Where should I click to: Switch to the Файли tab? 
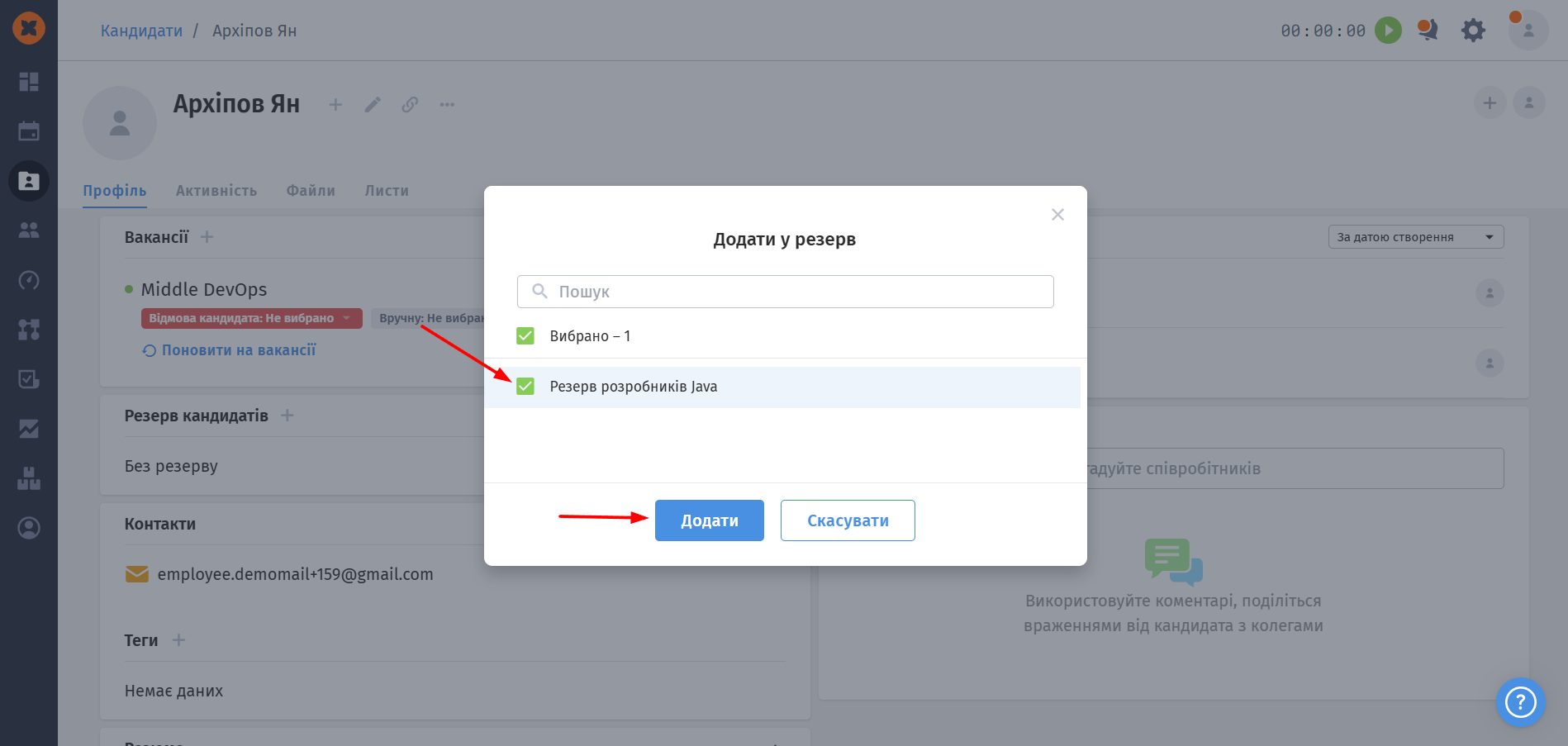[x=311, y=191]
